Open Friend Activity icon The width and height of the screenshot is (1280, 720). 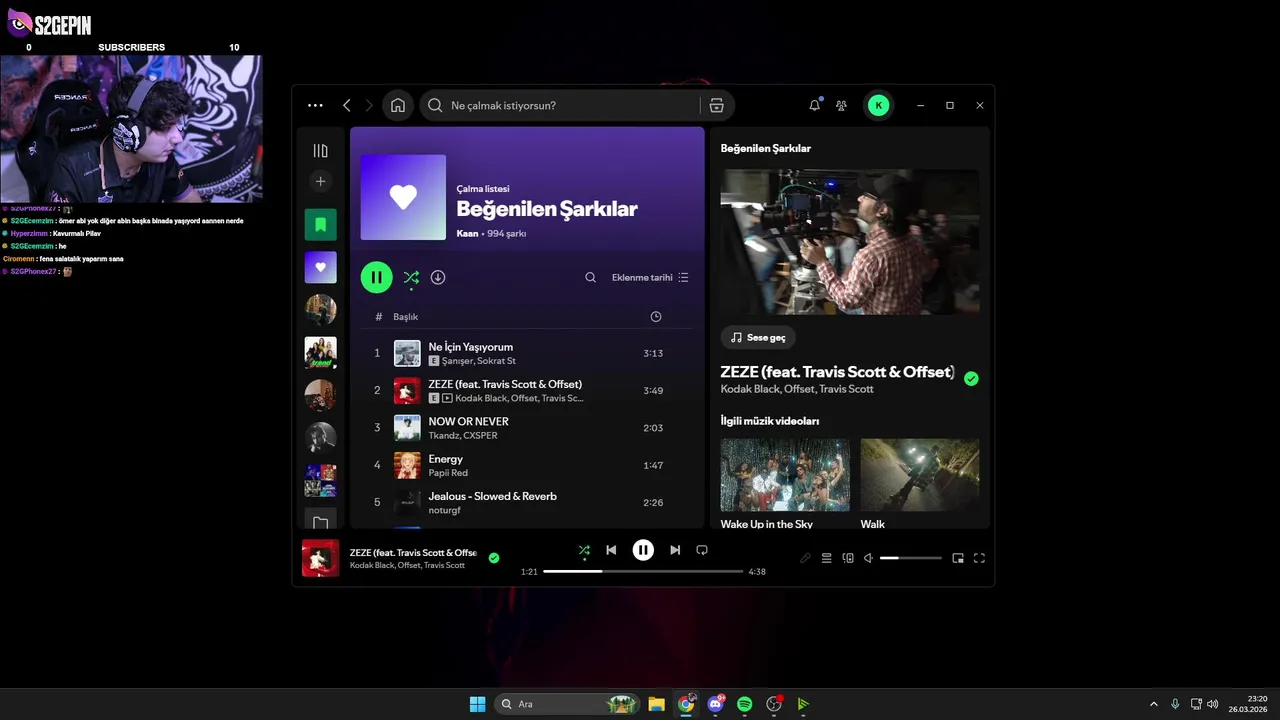[x=842, y=105]
